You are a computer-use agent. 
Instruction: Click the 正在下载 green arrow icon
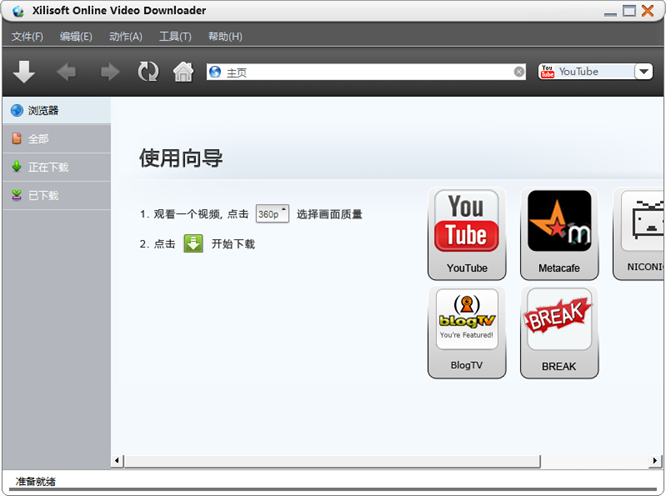tap(17, 166)
